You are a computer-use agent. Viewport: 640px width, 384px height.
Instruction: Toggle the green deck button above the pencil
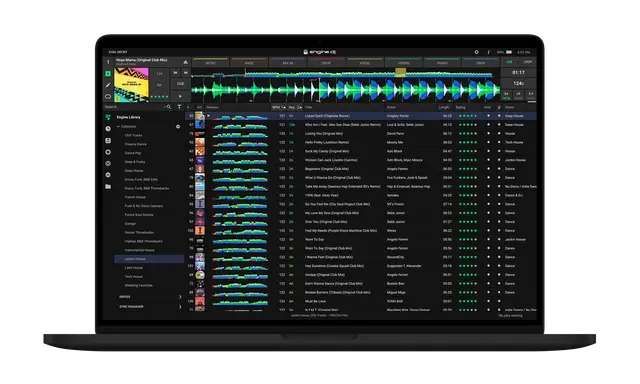pyautogui.click(x=108, y=73)
